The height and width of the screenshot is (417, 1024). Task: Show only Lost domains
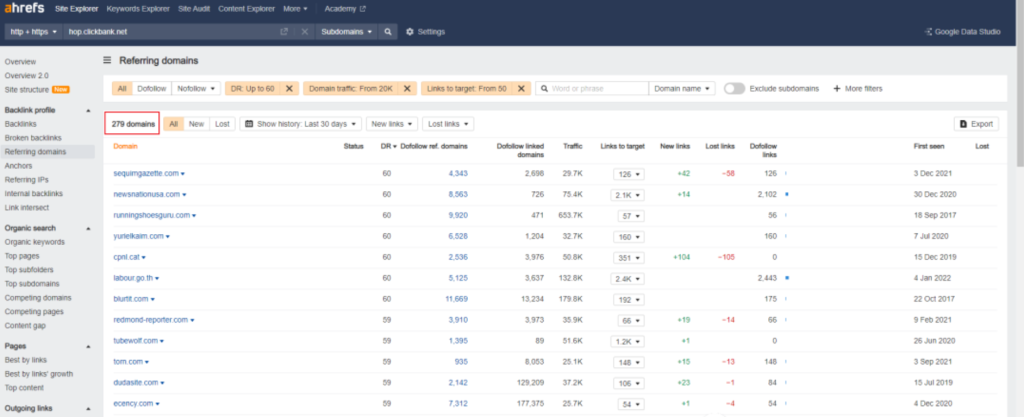coord(222,124)
